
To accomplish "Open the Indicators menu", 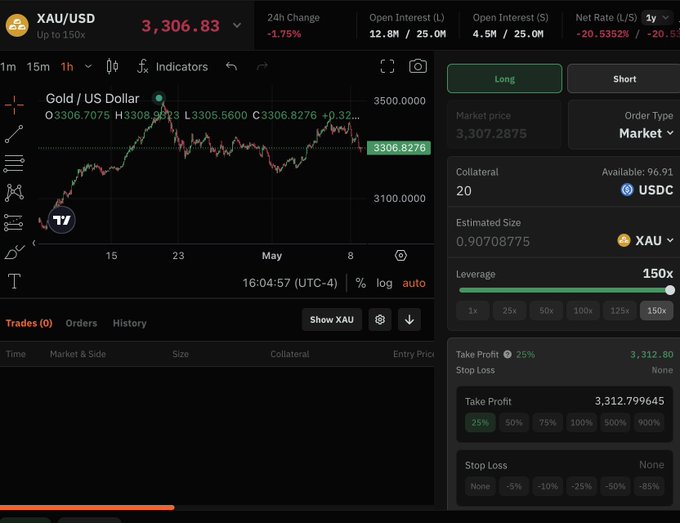I will click(x=173, y=66).
